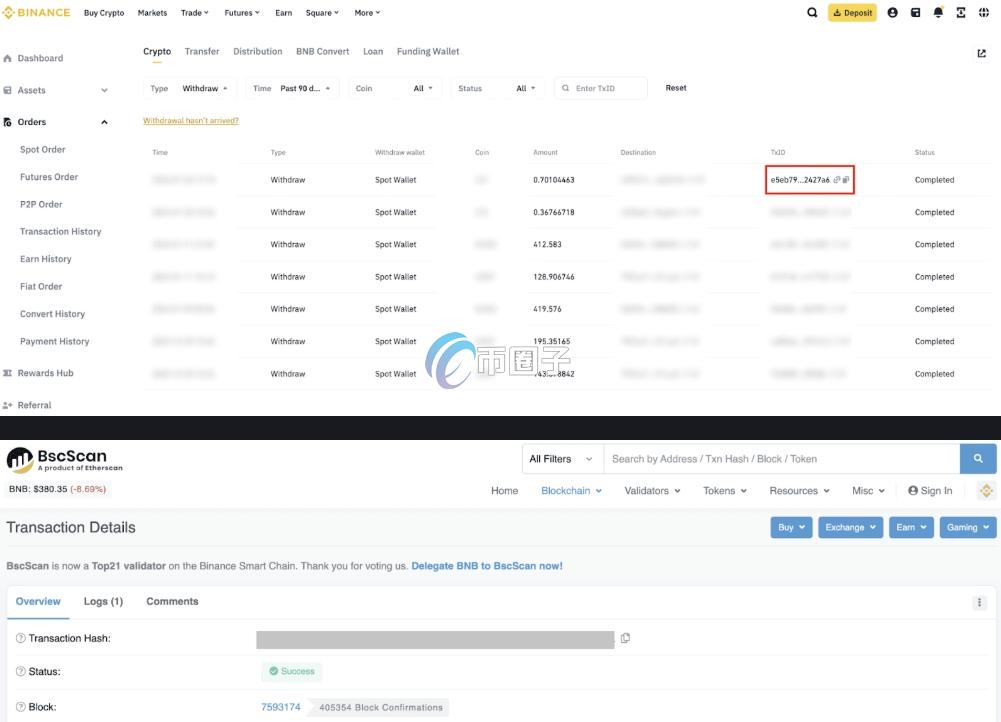Open the Binance search icon
The width and height of the screenshot is (1001, 722).
click(x=812, y=13)
